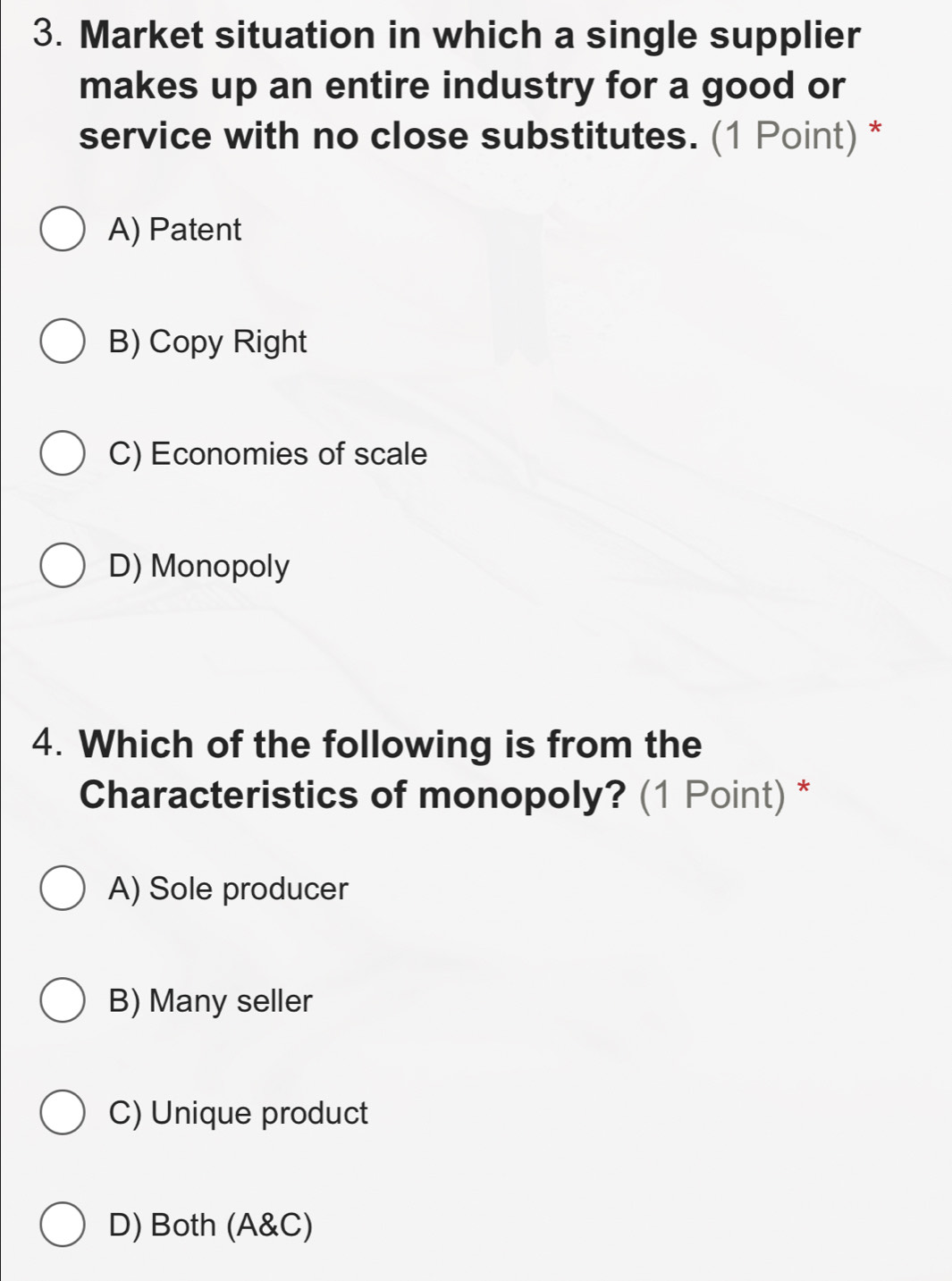
Task: Select the radio circle for Sole producer
Action: tap(63, 889)
